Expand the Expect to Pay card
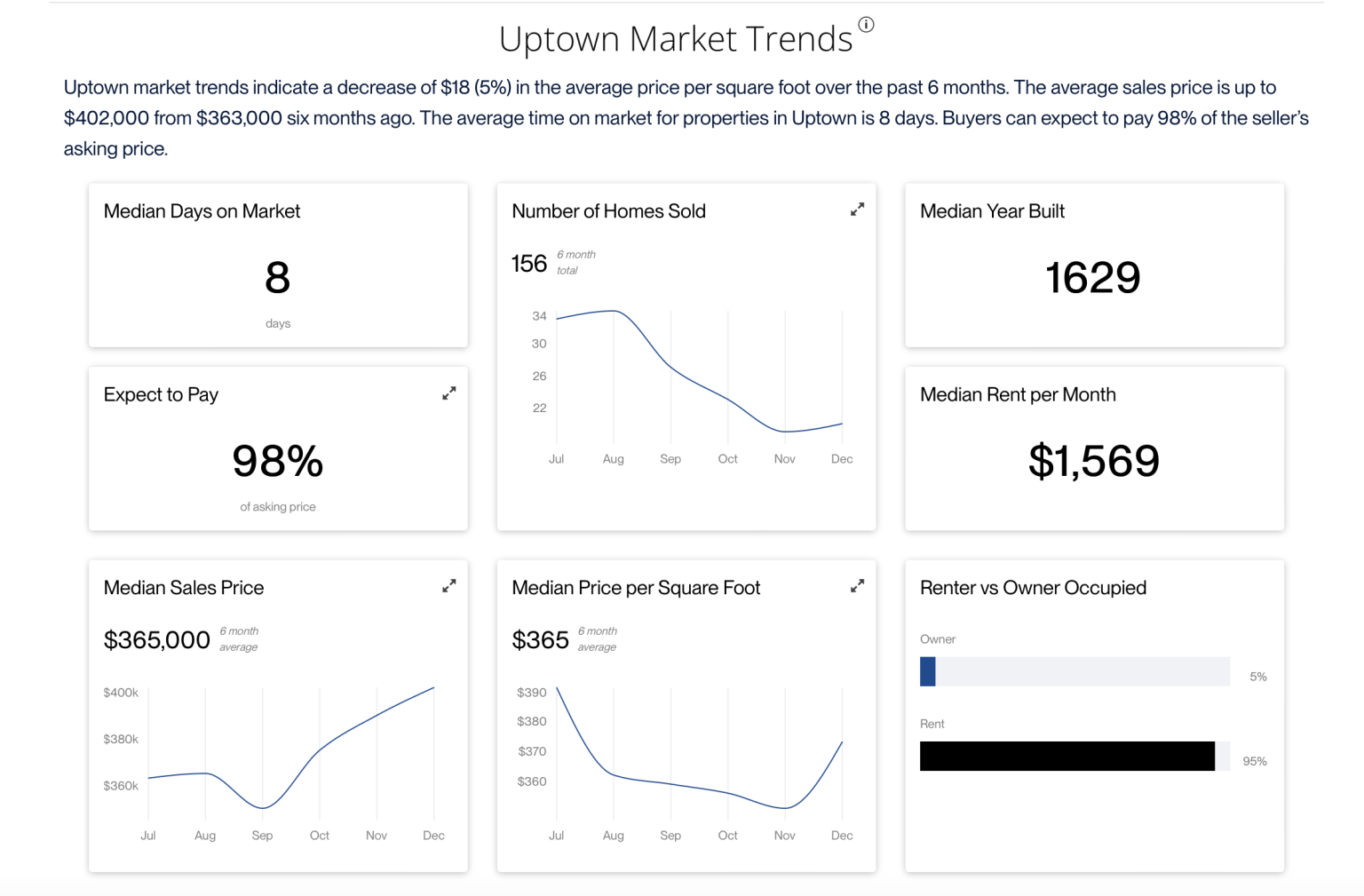1364x896 pixels. click(x=449, y=393)
